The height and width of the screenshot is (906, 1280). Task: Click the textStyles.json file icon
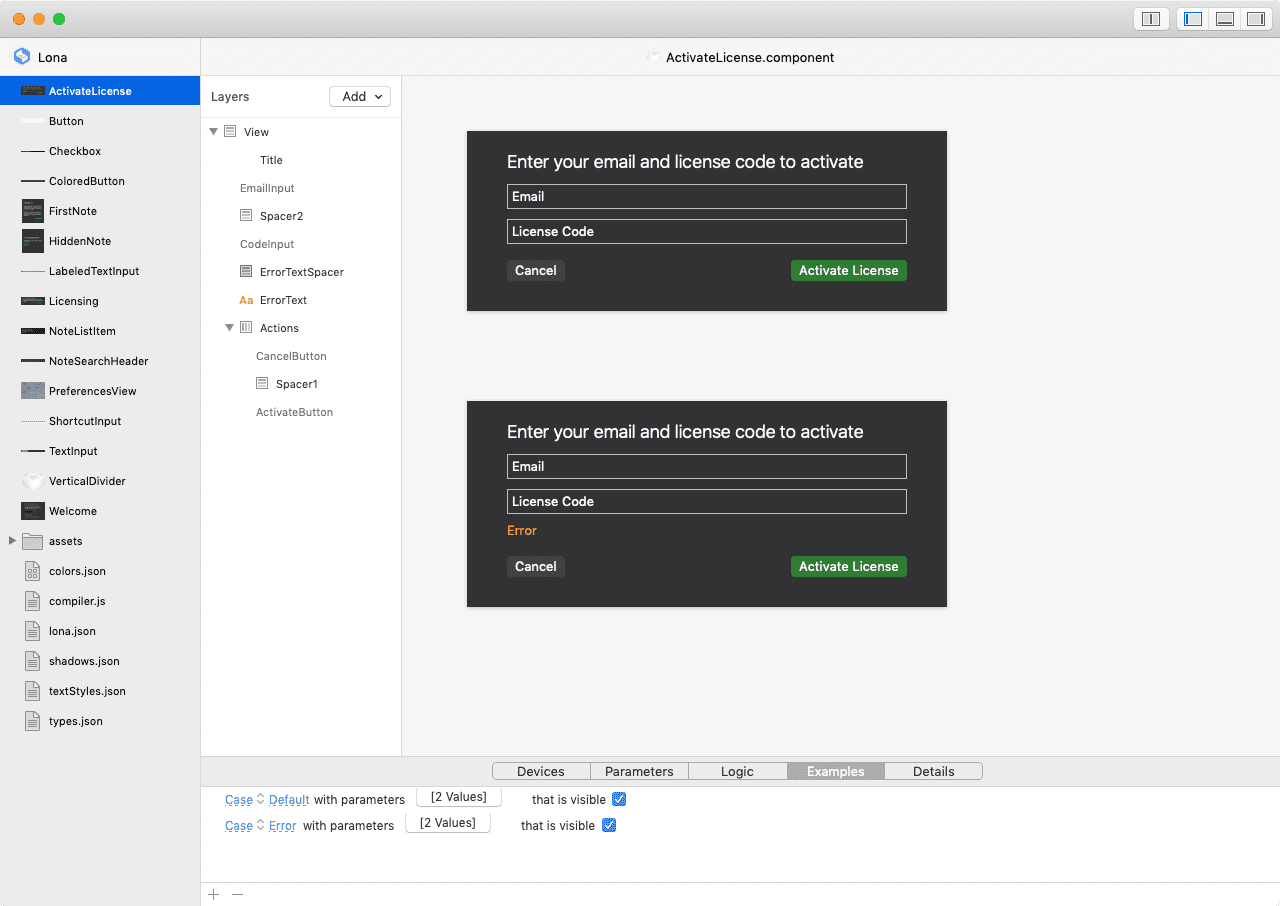tap(33, 691)
